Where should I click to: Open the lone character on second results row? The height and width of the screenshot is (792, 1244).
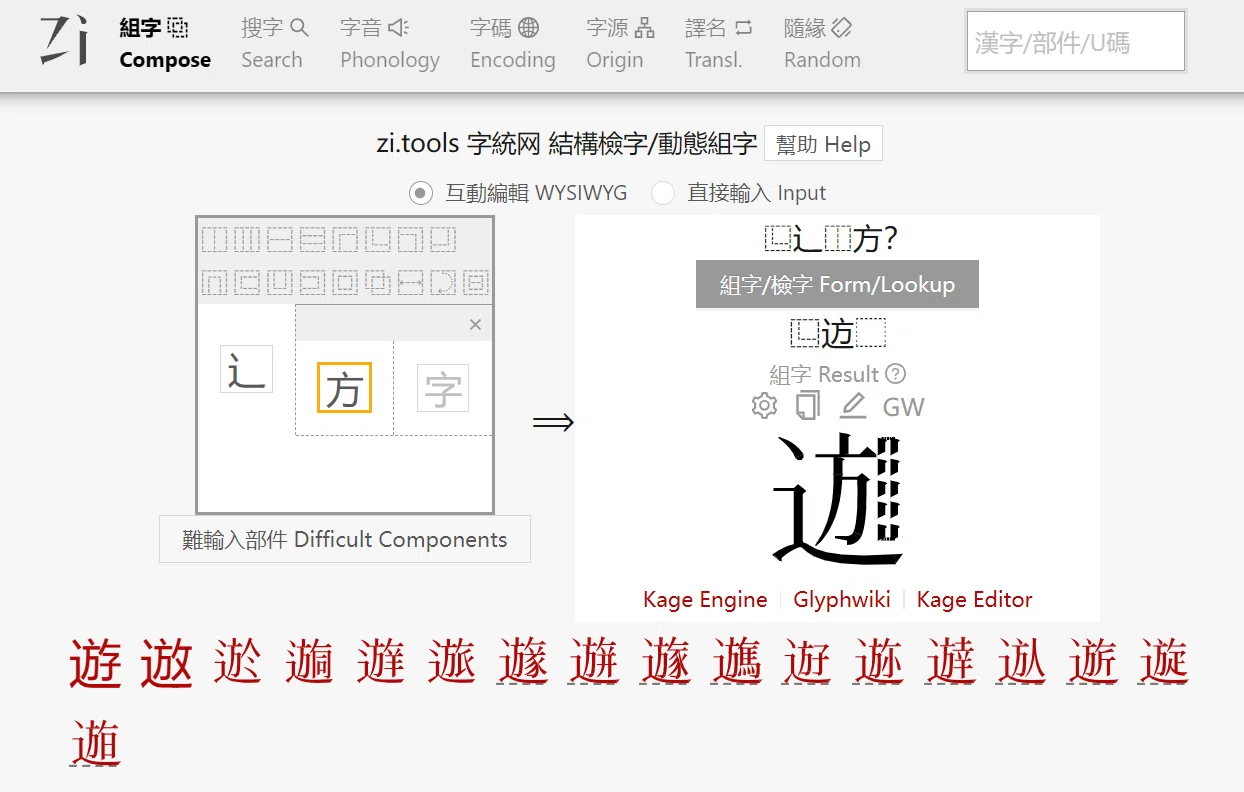(96, 743)
